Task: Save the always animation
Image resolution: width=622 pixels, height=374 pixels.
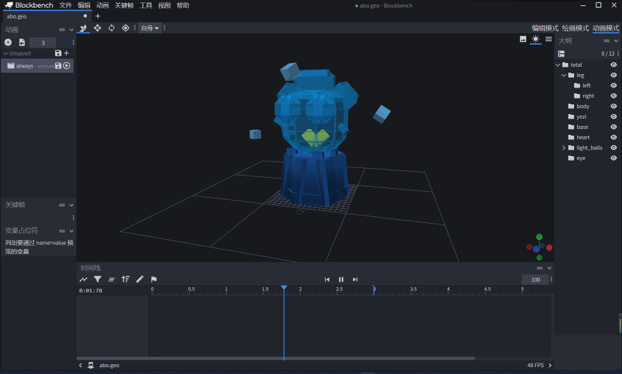Action: (58, 66)
